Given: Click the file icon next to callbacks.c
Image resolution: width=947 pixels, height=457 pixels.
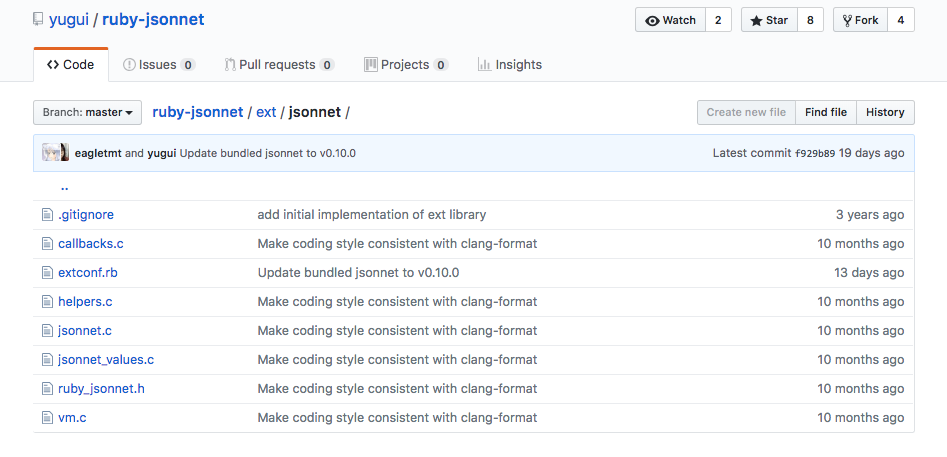Looking at the screenshot, I should 47,244.
